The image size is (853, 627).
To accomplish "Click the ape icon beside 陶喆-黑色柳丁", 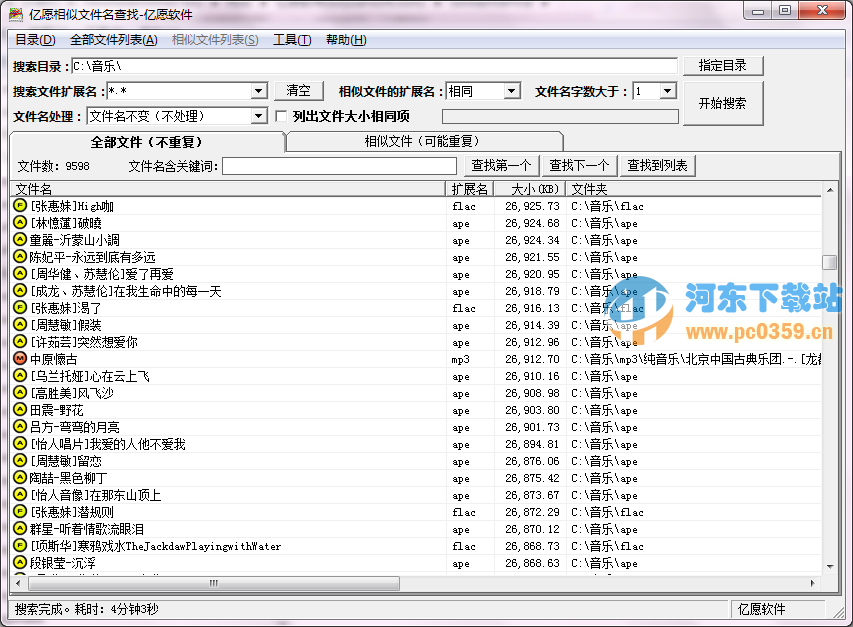I will [18, 478].
